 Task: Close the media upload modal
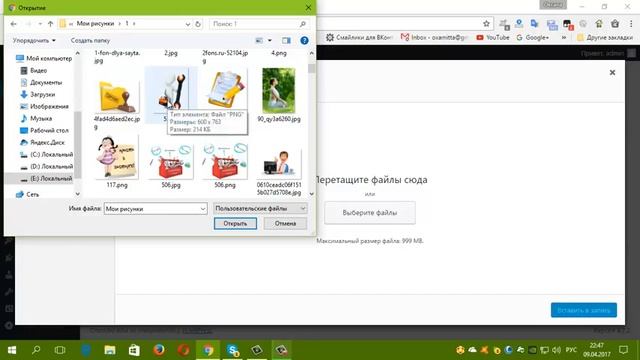(x=612, y=73)
